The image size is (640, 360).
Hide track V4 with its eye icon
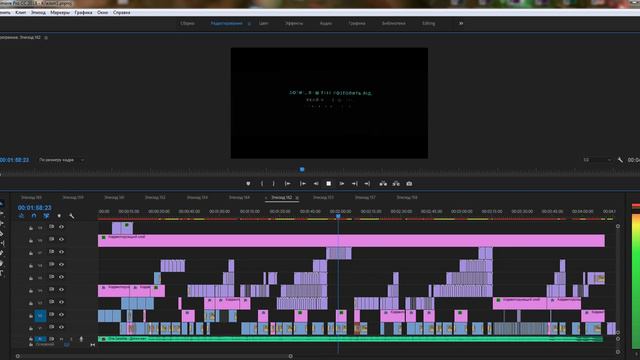[61, 289]
